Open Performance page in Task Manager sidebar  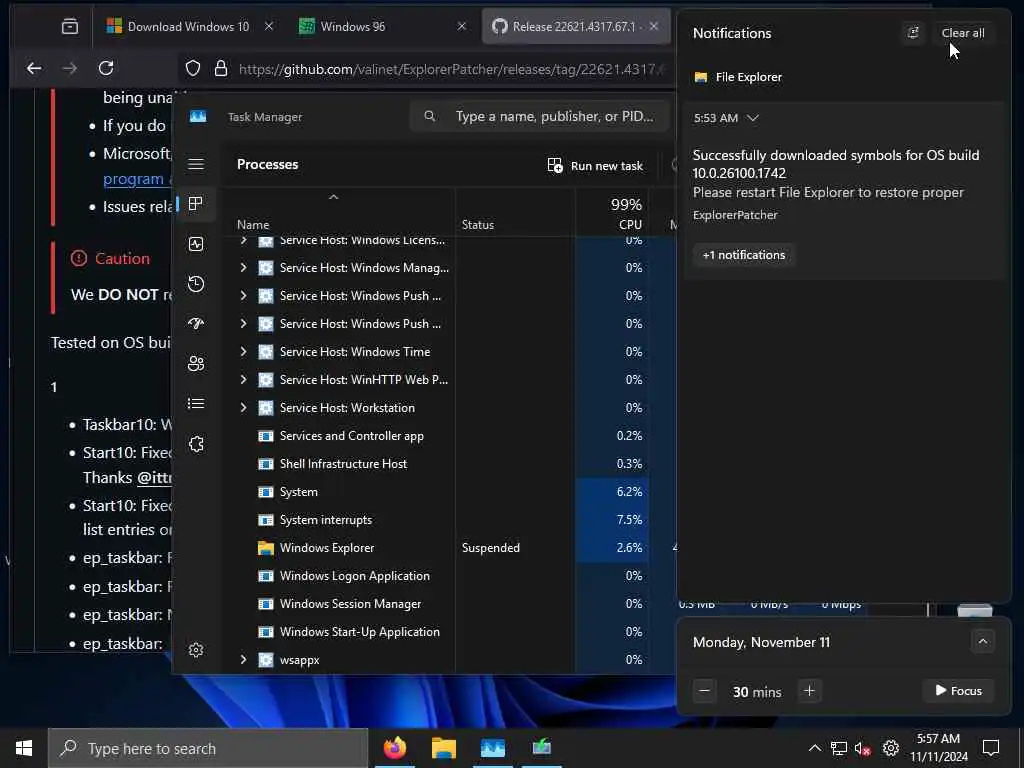point(196,244)
